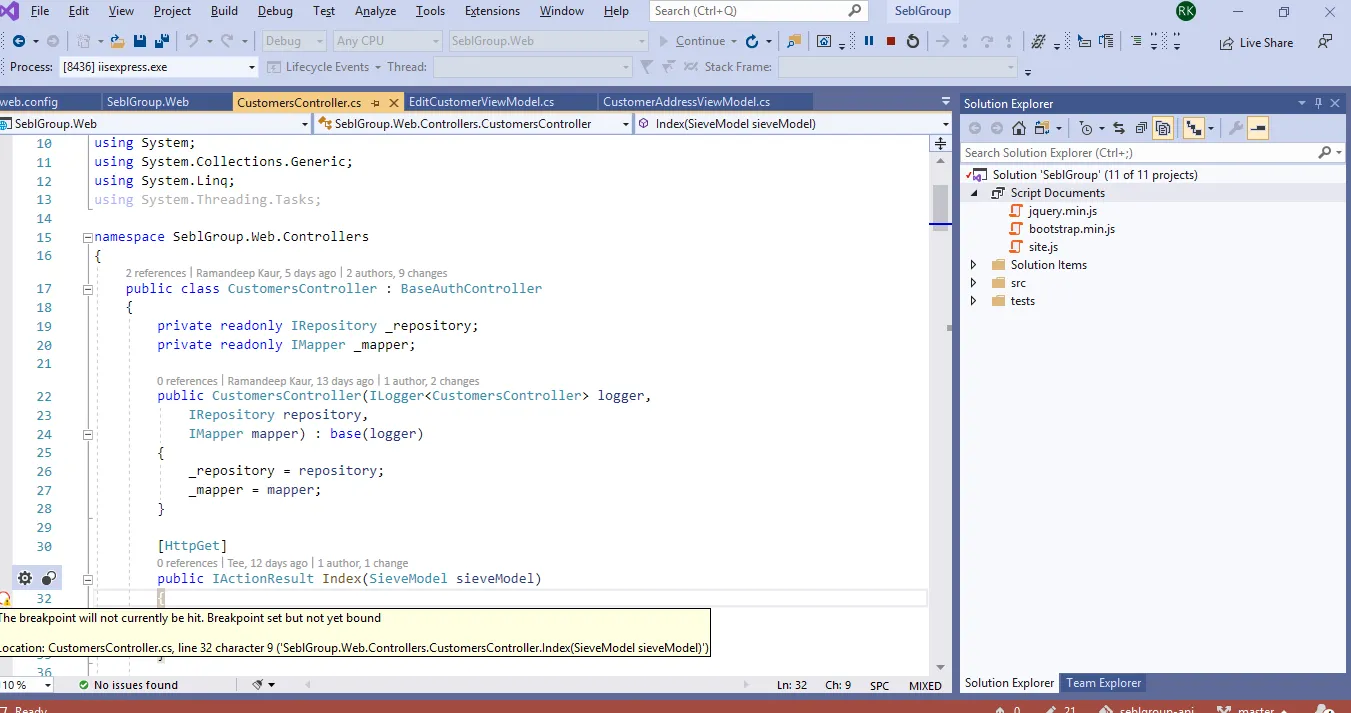
Task: Open the Debug menu
Action: [275, 11]
